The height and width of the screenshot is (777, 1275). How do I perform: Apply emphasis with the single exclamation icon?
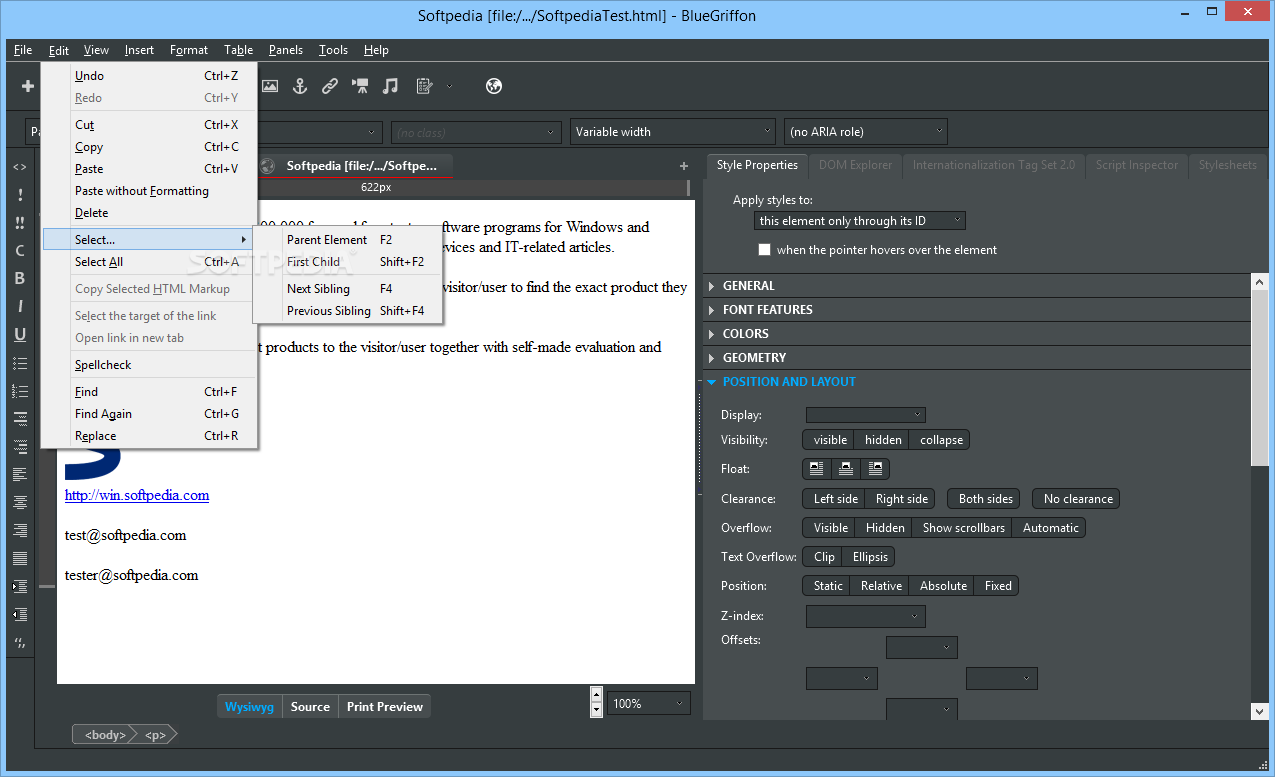20,195
